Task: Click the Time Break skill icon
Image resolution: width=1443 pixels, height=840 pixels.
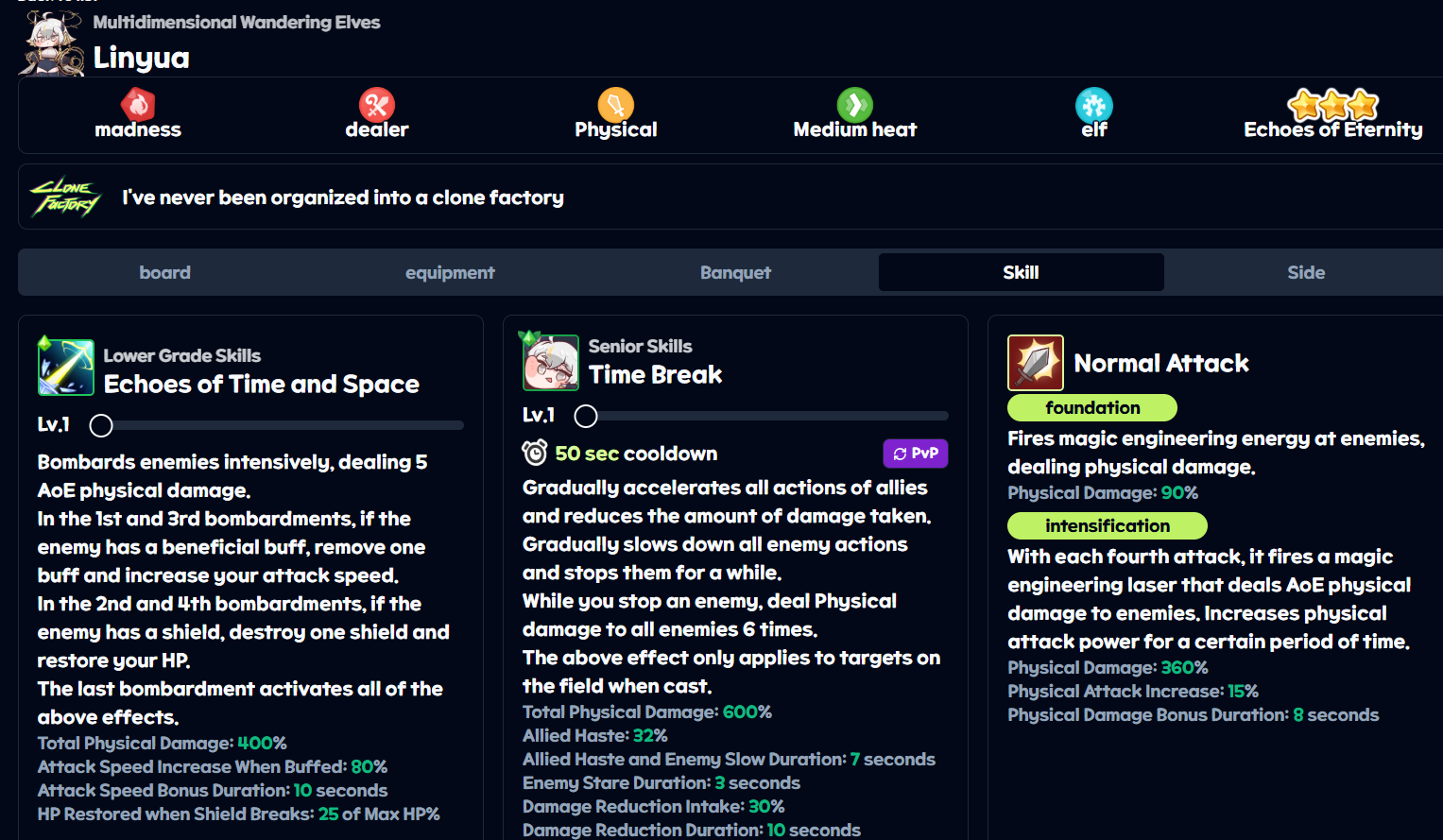Action: click(x=551, y=362)
